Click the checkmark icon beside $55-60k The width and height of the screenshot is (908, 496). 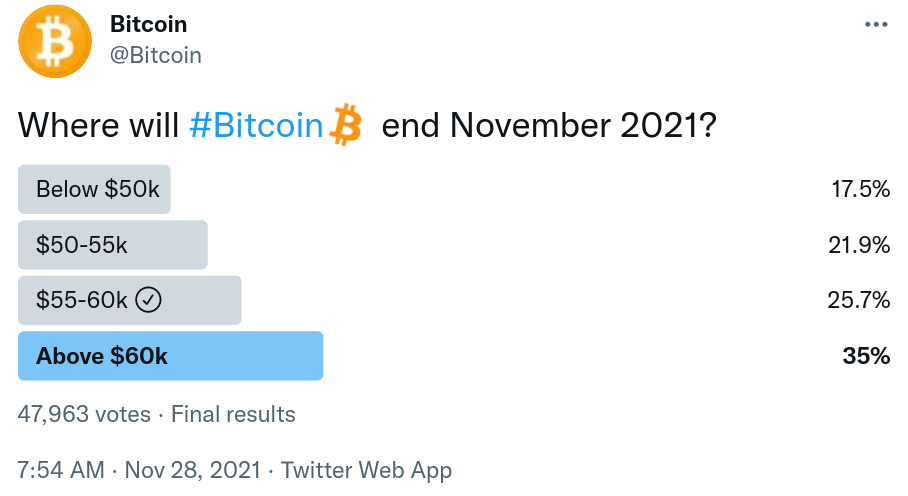(148, 300)
